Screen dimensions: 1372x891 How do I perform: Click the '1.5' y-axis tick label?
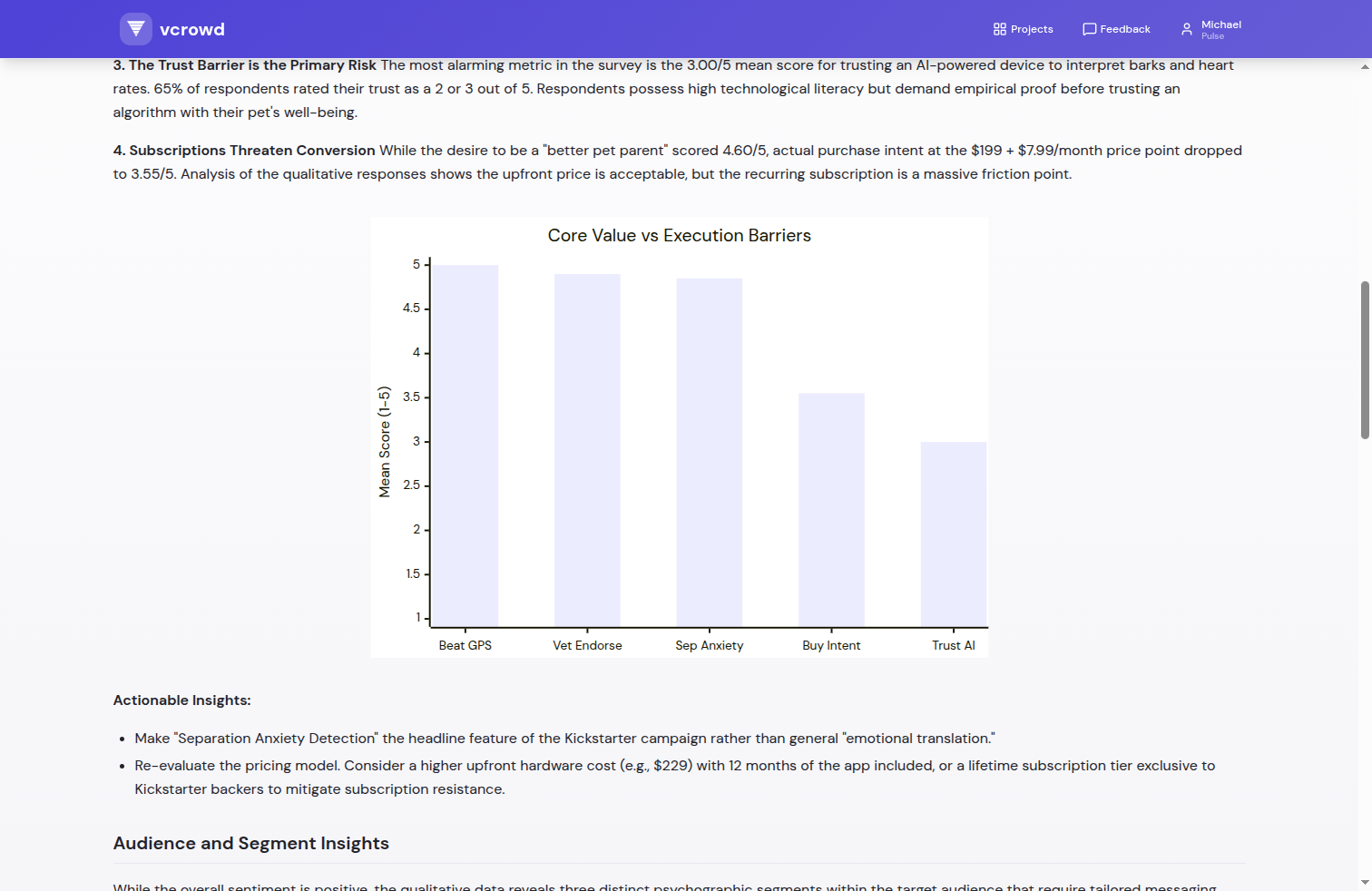coord(413,574)
